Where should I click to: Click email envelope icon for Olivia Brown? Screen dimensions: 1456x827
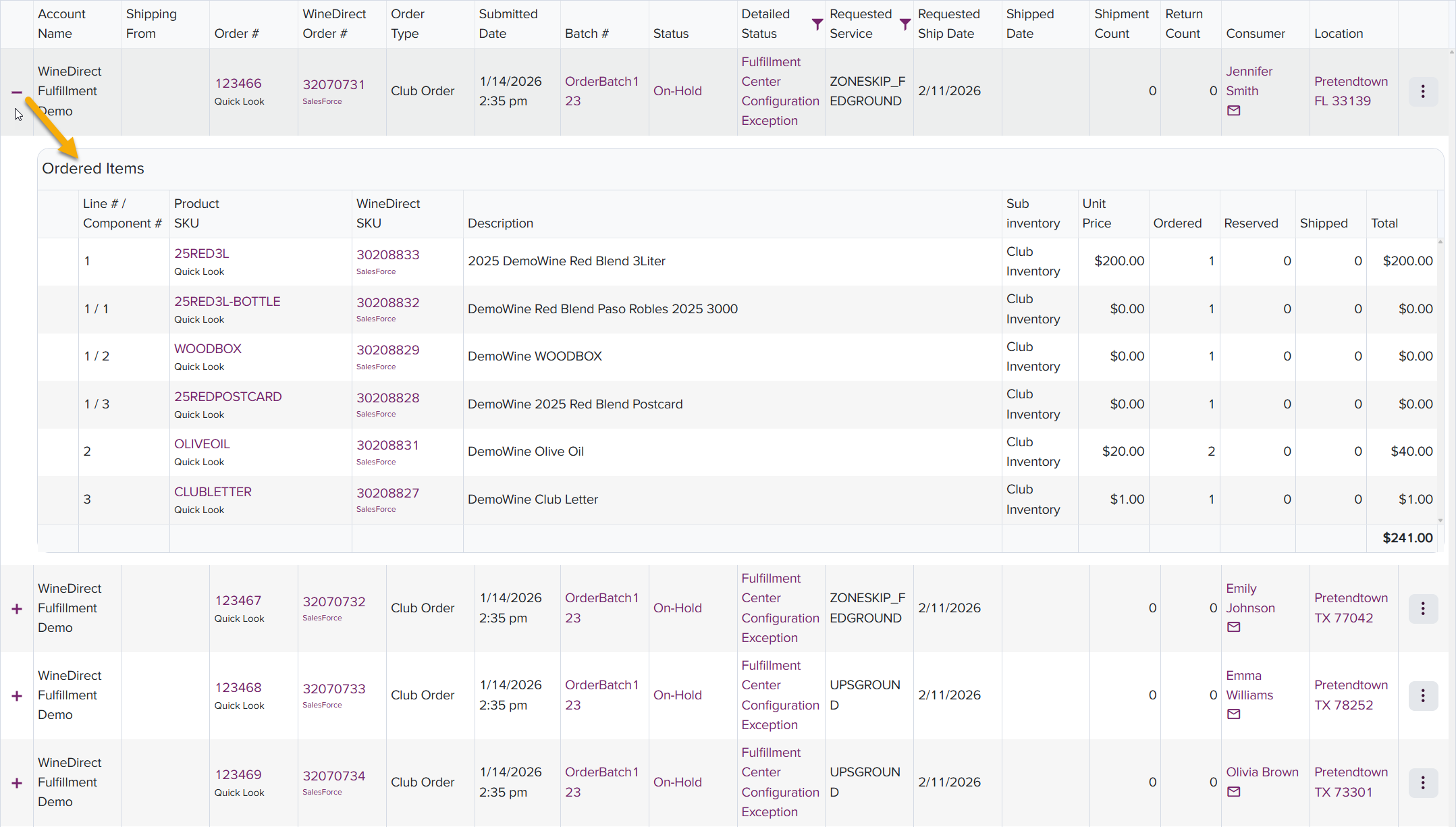tap(1233, 792)
